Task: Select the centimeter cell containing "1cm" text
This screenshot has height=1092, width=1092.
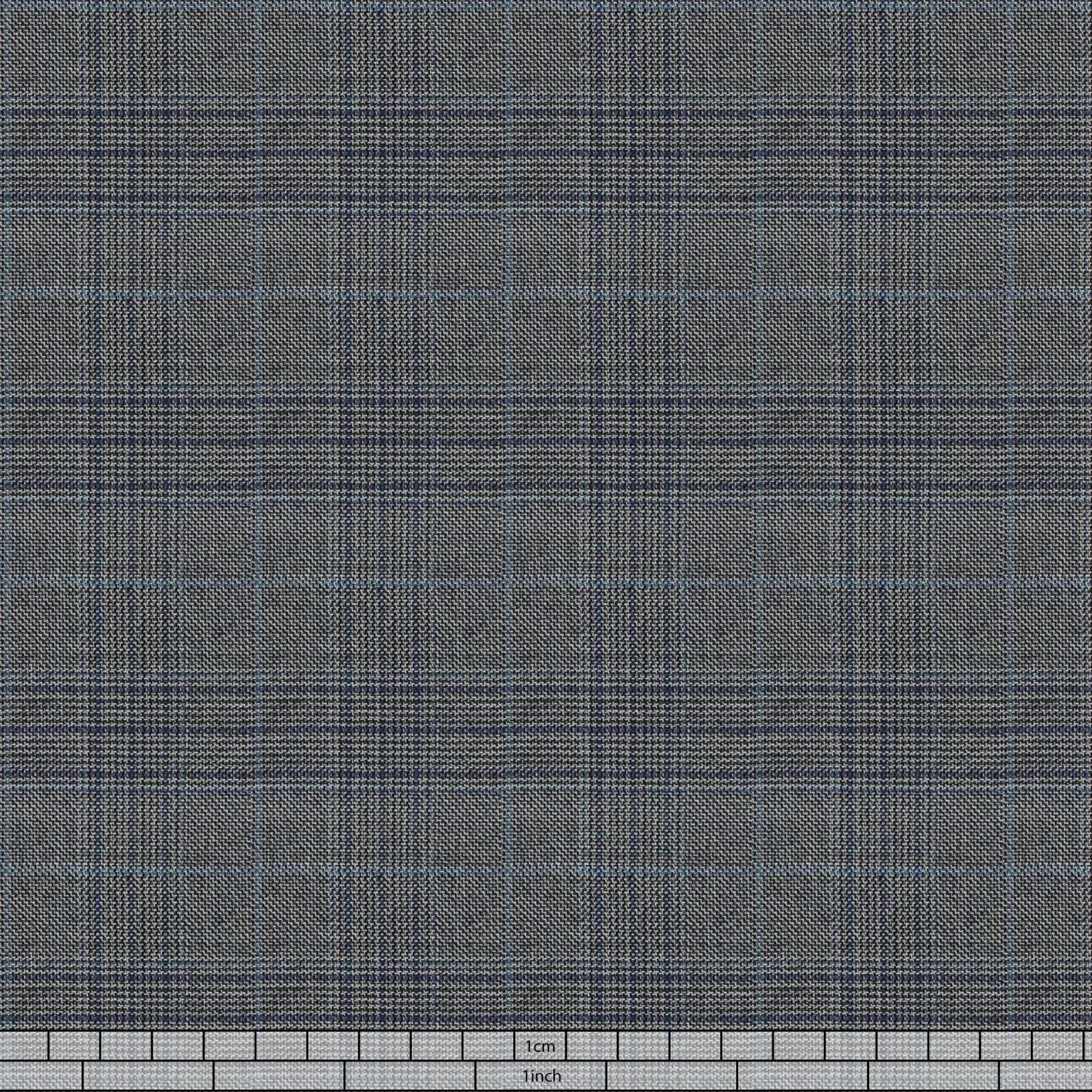Action: pos(541,1046)
